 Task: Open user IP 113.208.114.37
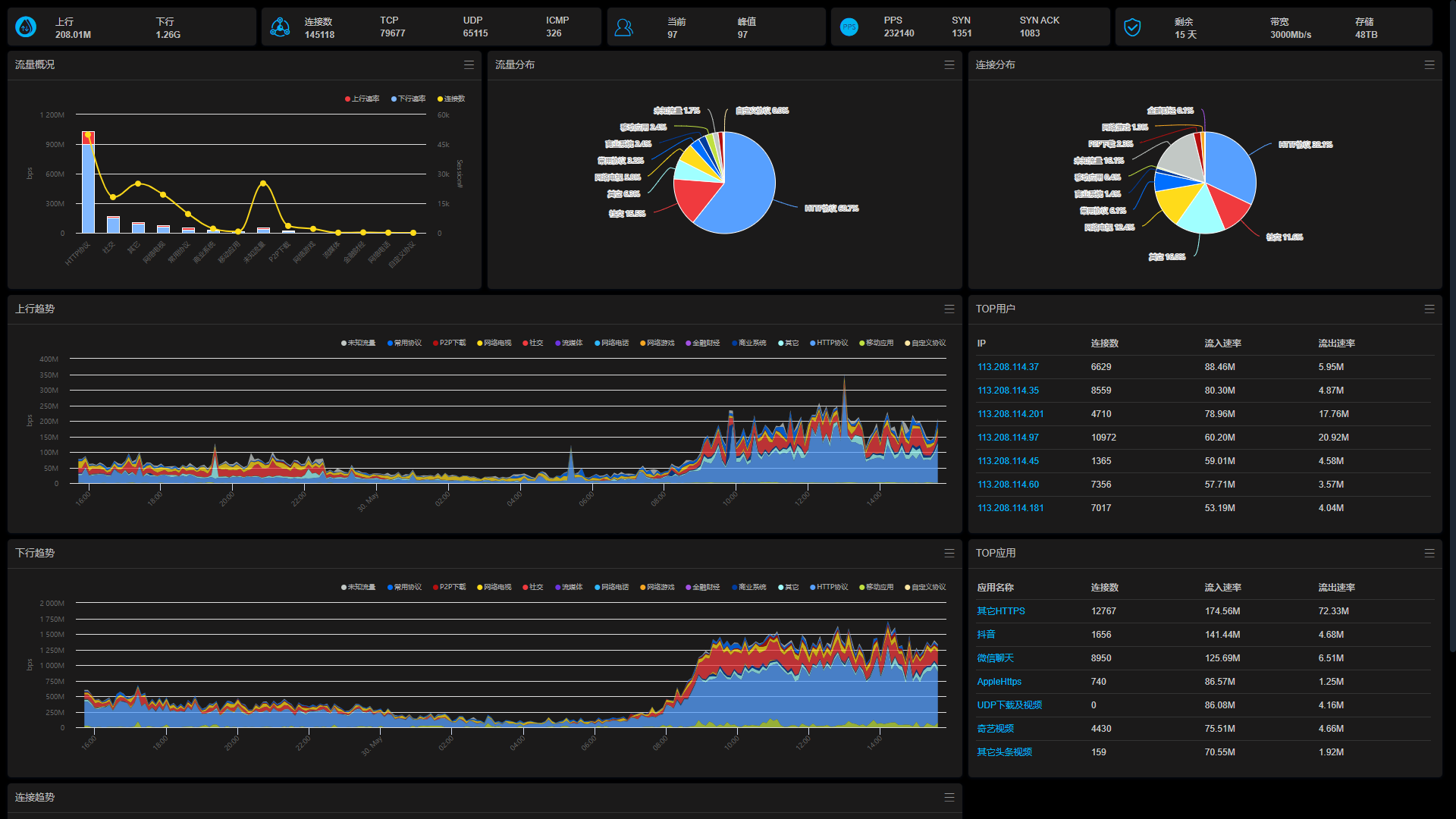[x=1008, y=367]
